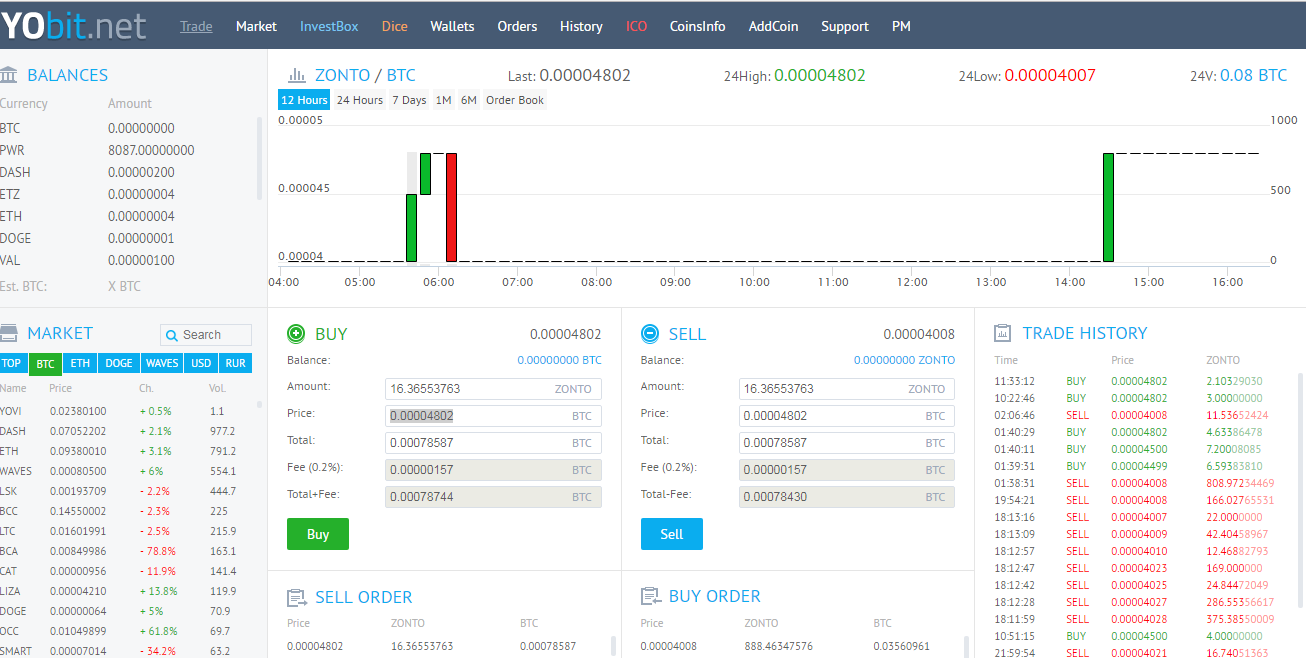Open the Dice page

tap(395, 26)
